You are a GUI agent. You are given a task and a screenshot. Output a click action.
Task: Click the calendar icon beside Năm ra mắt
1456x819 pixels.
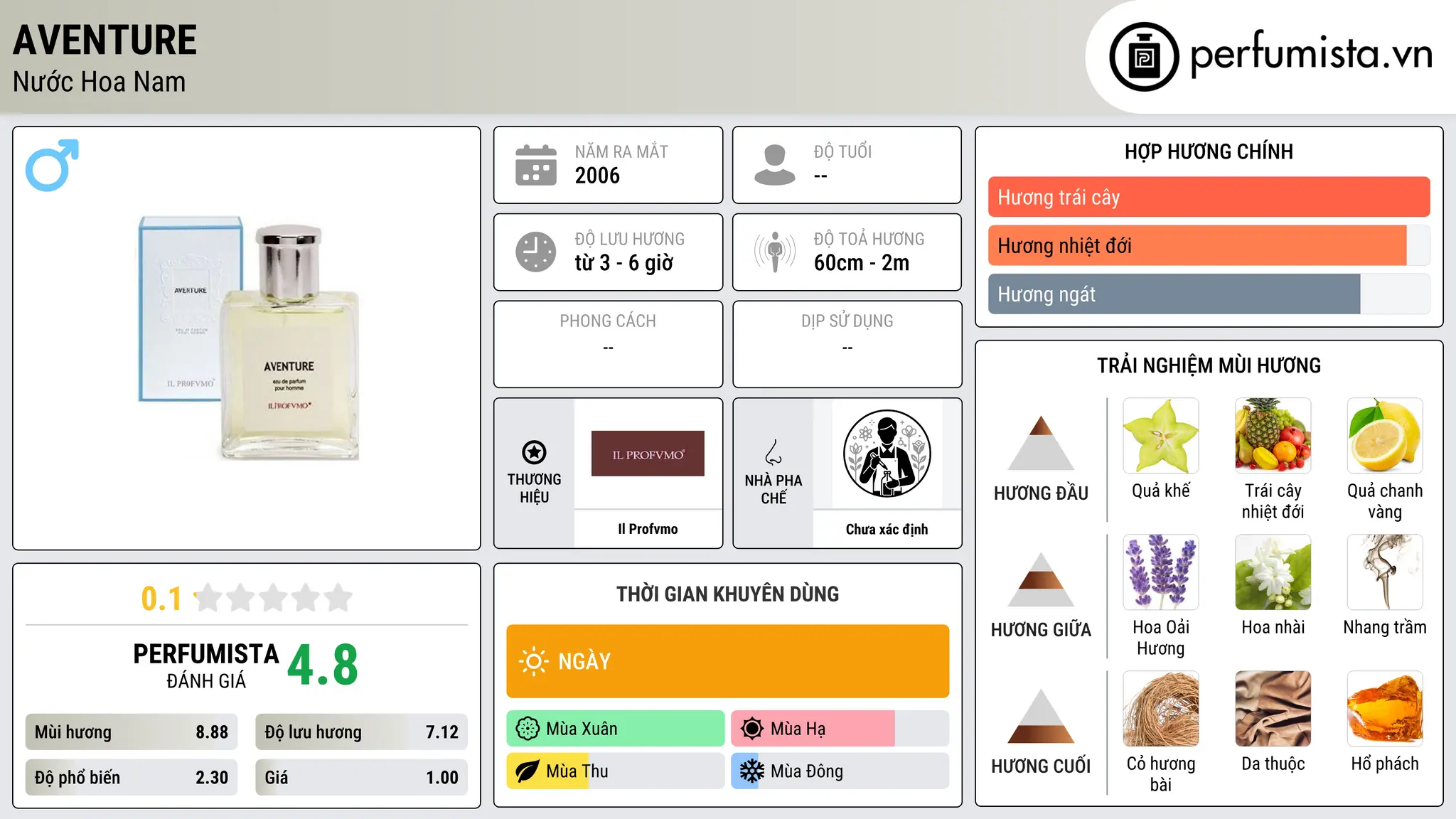coord(536,165)
